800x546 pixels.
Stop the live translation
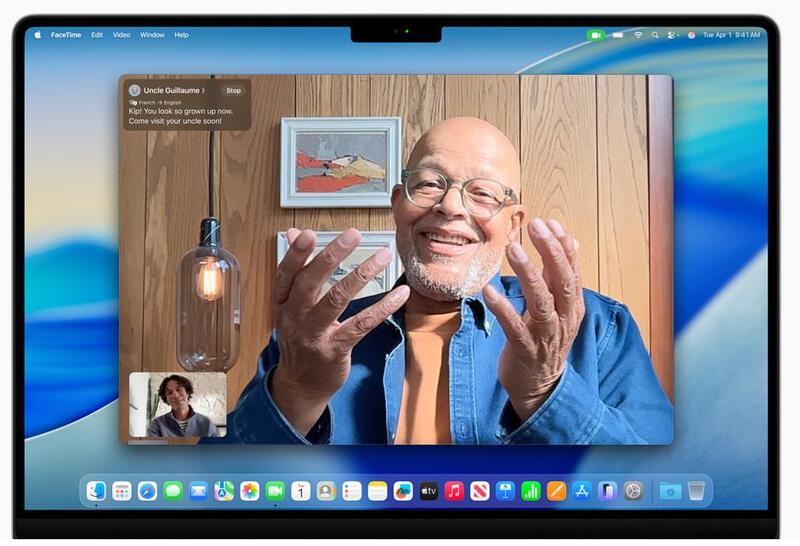pyautogui.click(x=233, y=90)
